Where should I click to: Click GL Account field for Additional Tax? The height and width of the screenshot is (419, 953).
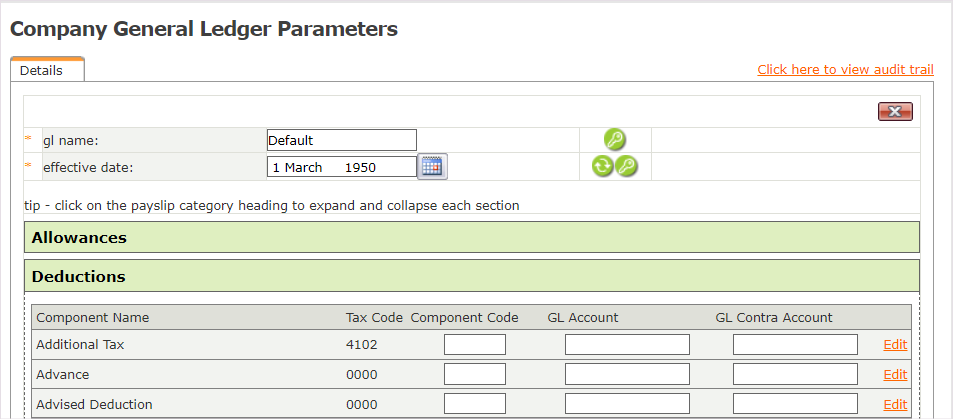click(x=627, y=345)
